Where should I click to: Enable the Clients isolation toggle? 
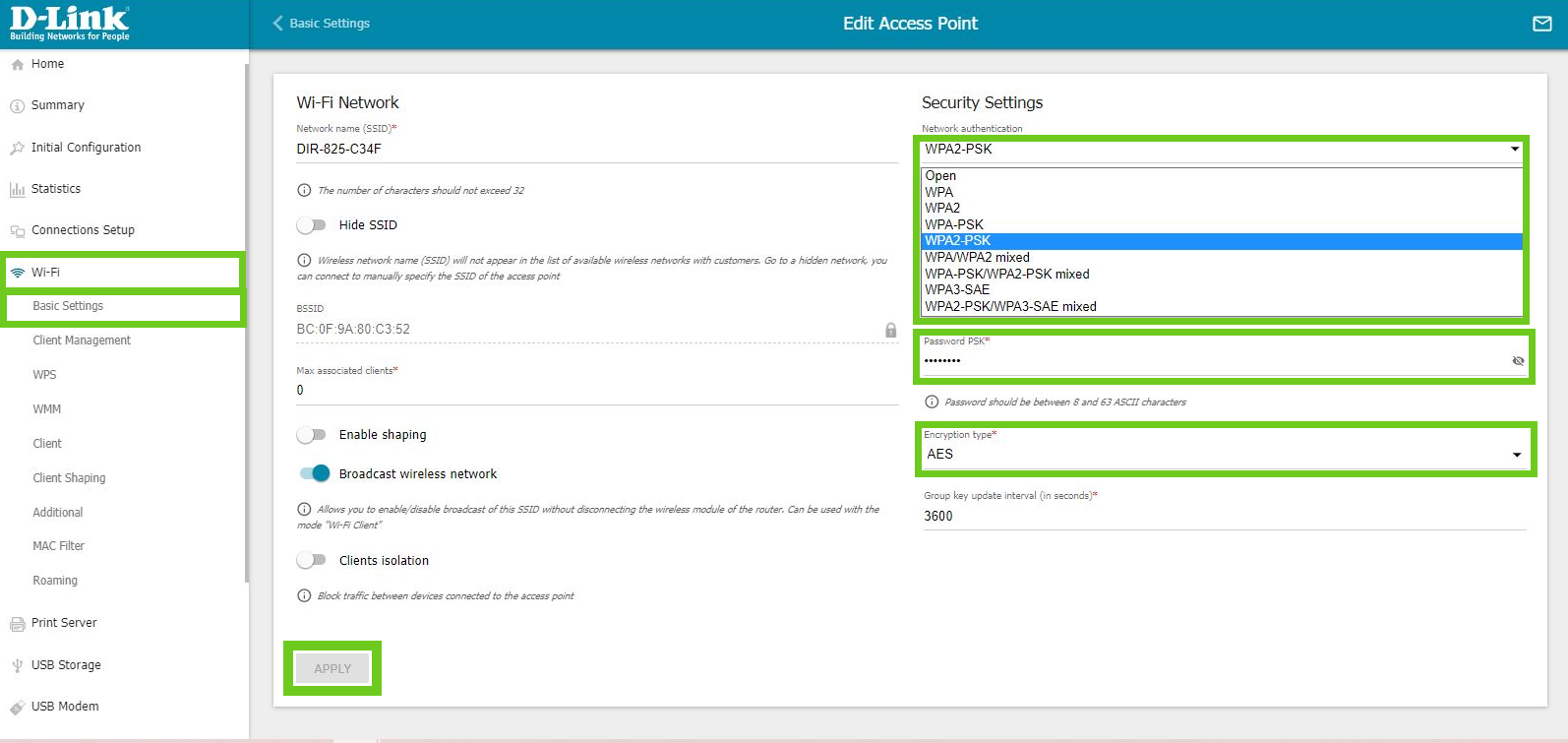pyautogui.click(x=312, y=561)
